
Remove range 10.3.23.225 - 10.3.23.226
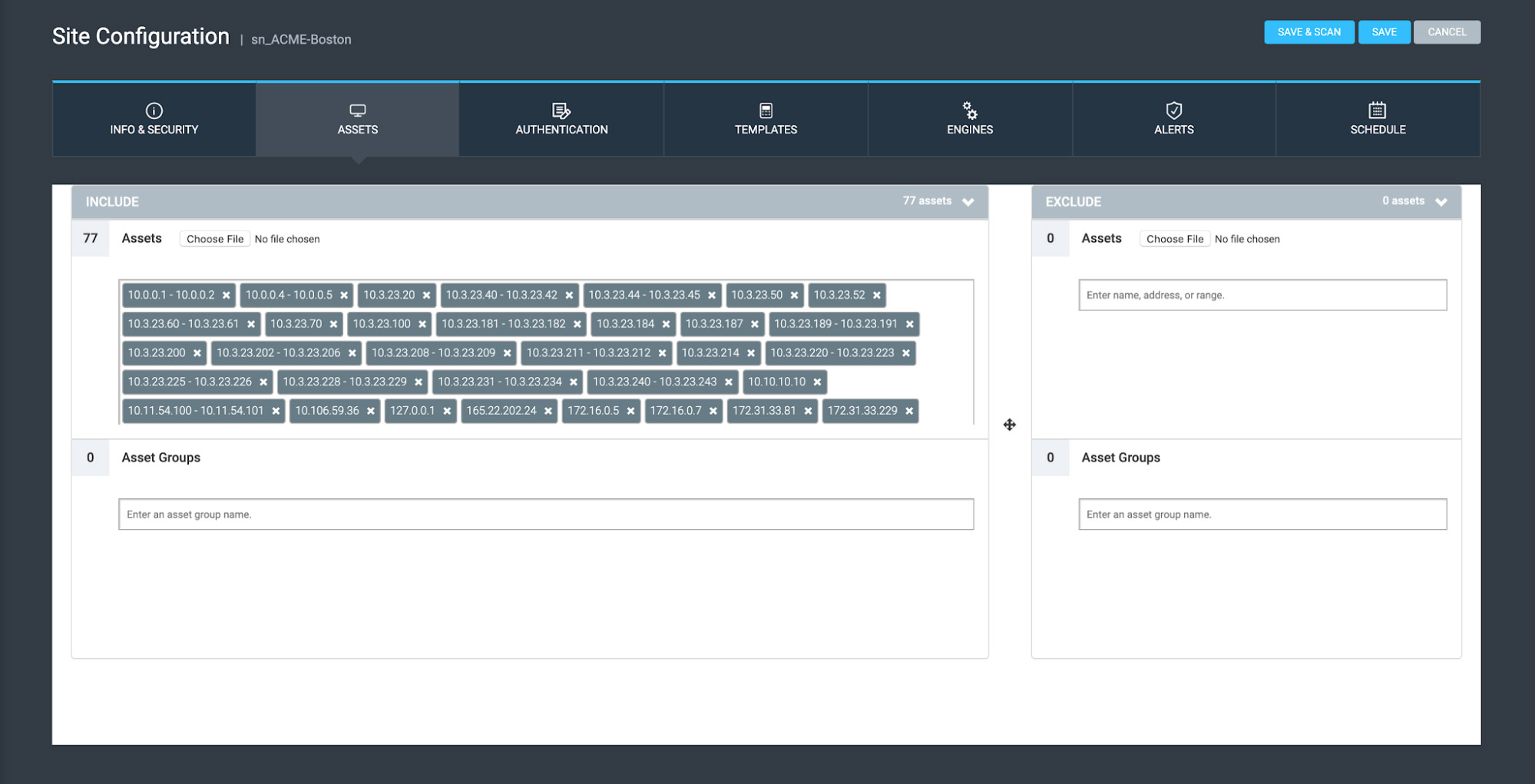pyautogui.click(x=263, y=382)
